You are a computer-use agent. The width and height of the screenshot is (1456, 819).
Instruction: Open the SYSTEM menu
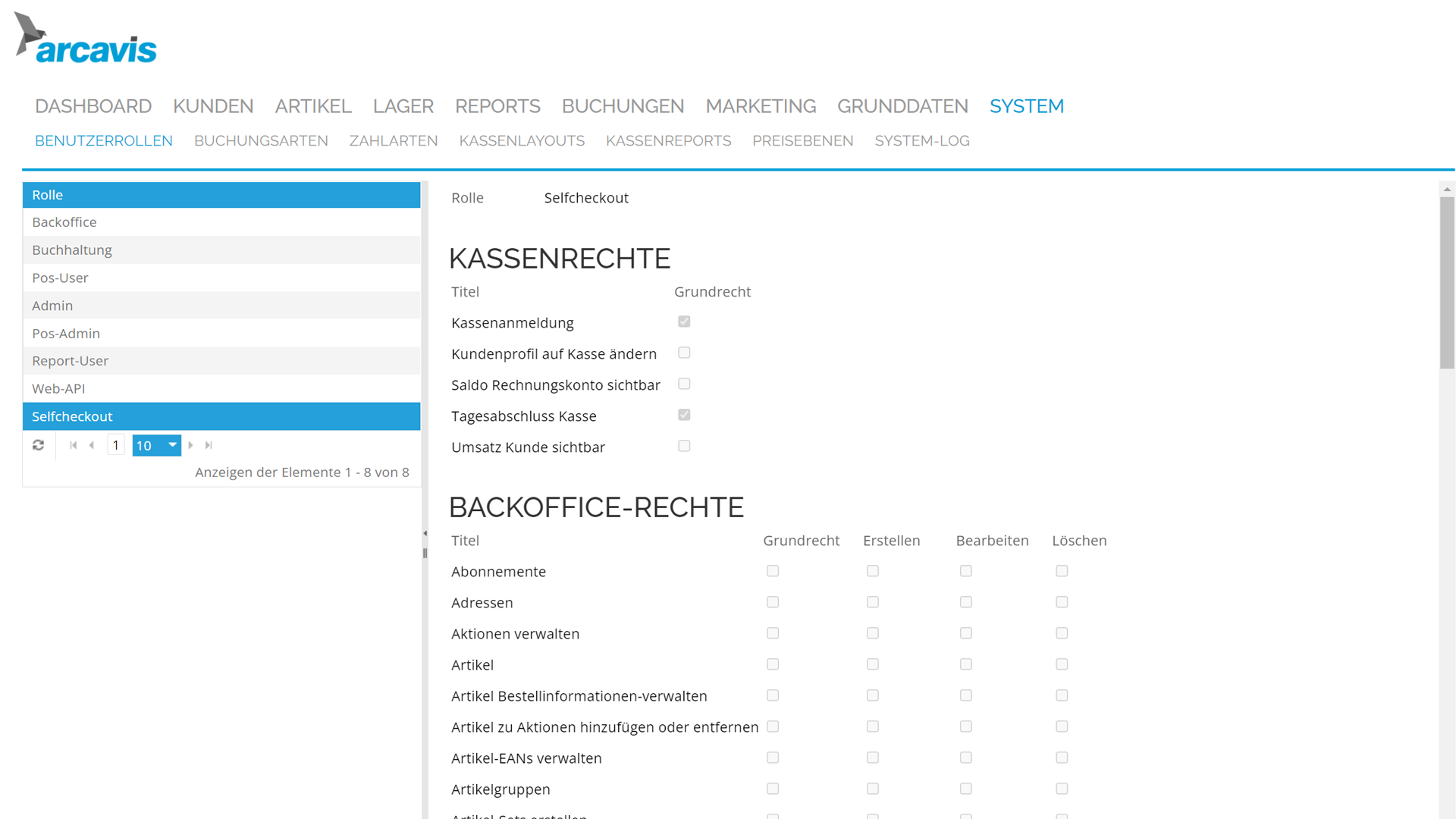coord(1026,106)
